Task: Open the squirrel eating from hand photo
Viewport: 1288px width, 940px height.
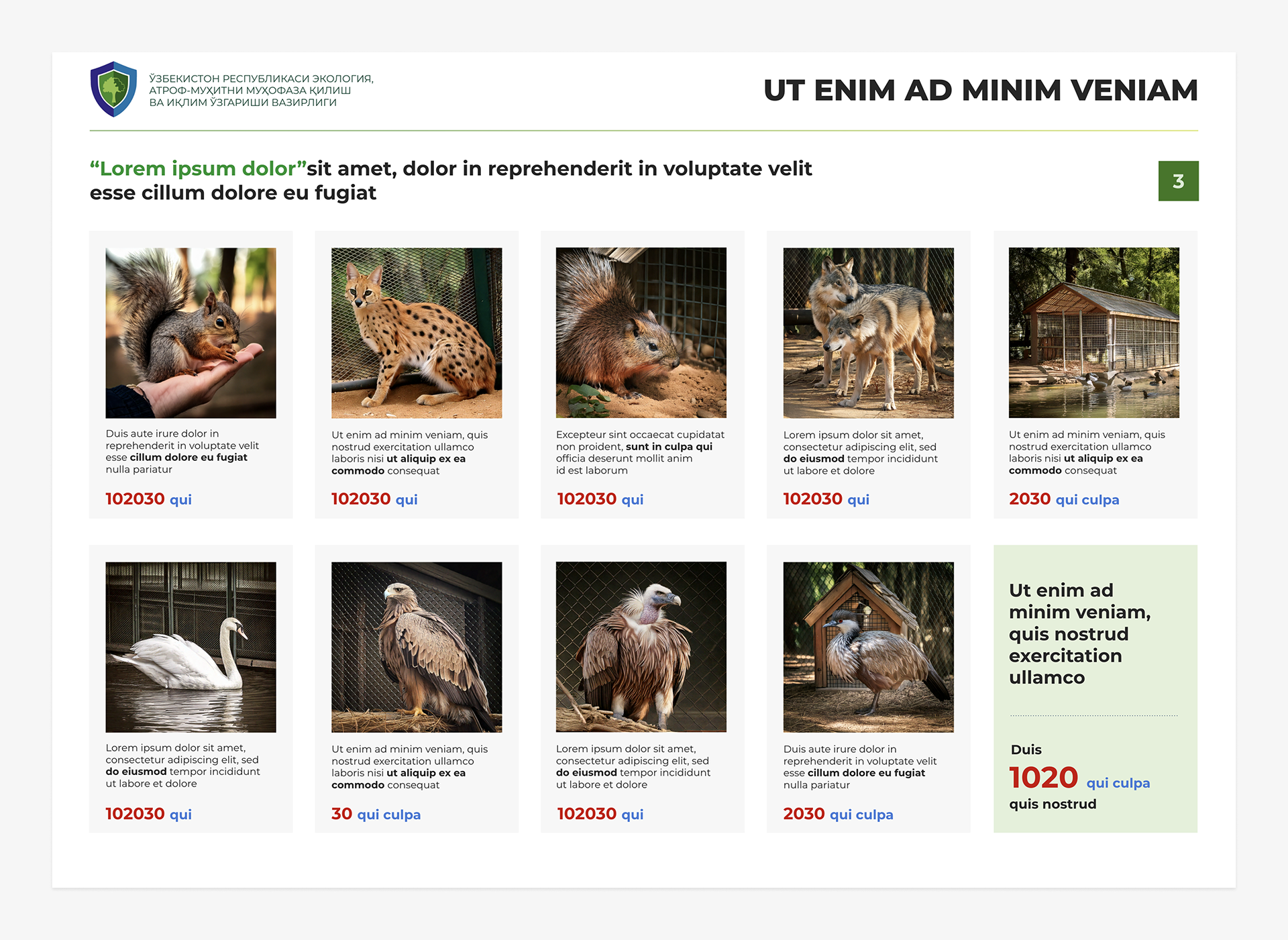Action: (191, 333)
